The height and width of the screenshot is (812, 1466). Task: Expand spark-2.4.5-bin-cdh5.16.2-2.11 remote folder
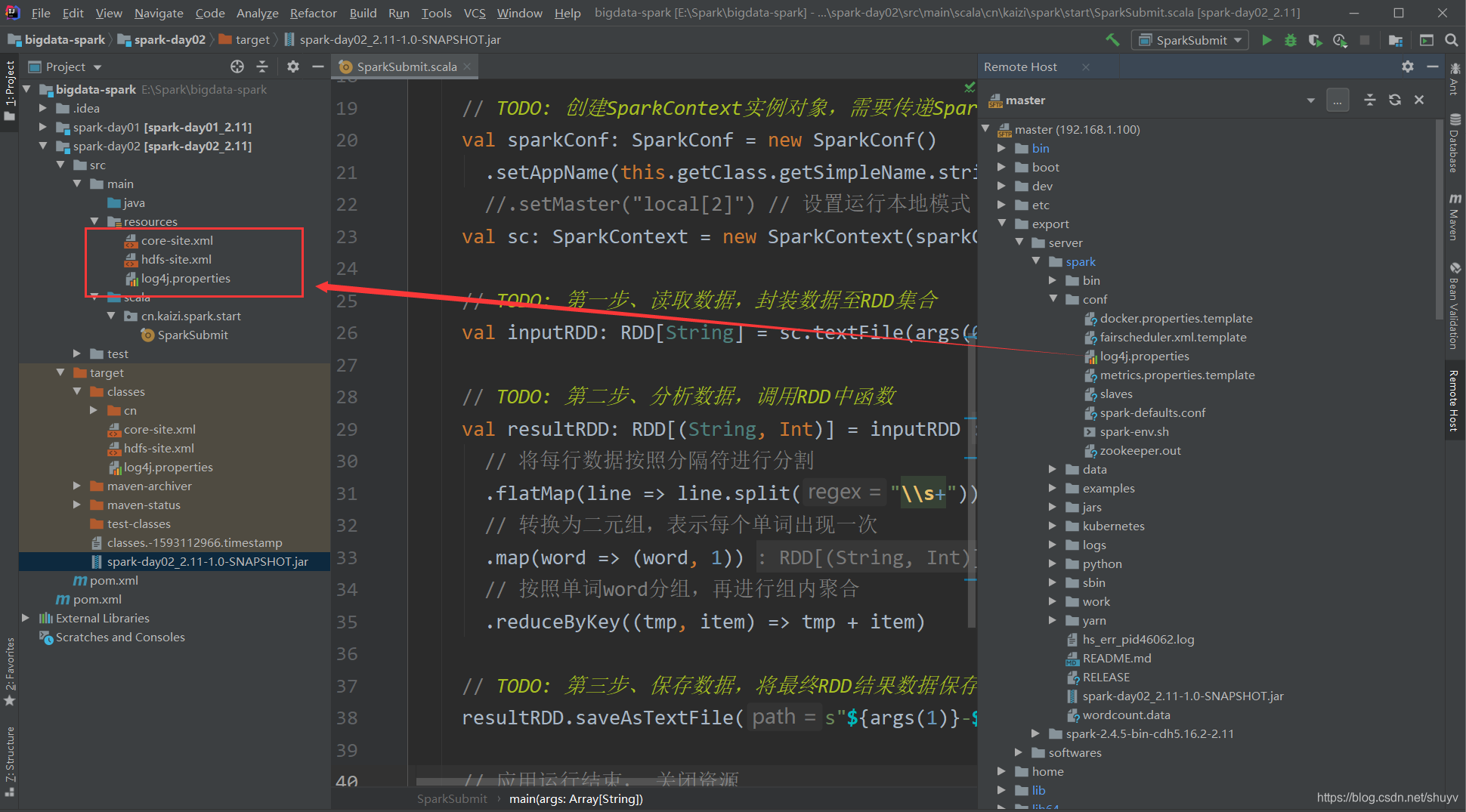1036,733
